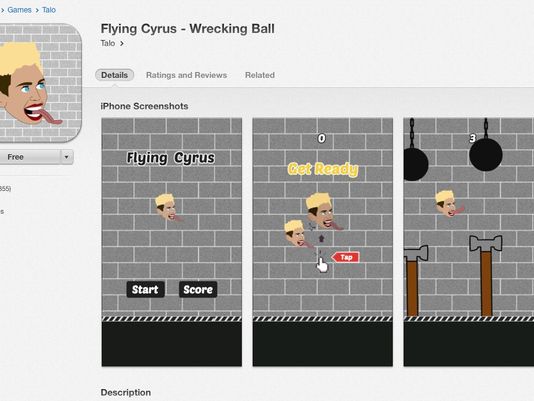Click the Start button in first screenshot
Screen dimensions: 534x401
coord(145,289)
